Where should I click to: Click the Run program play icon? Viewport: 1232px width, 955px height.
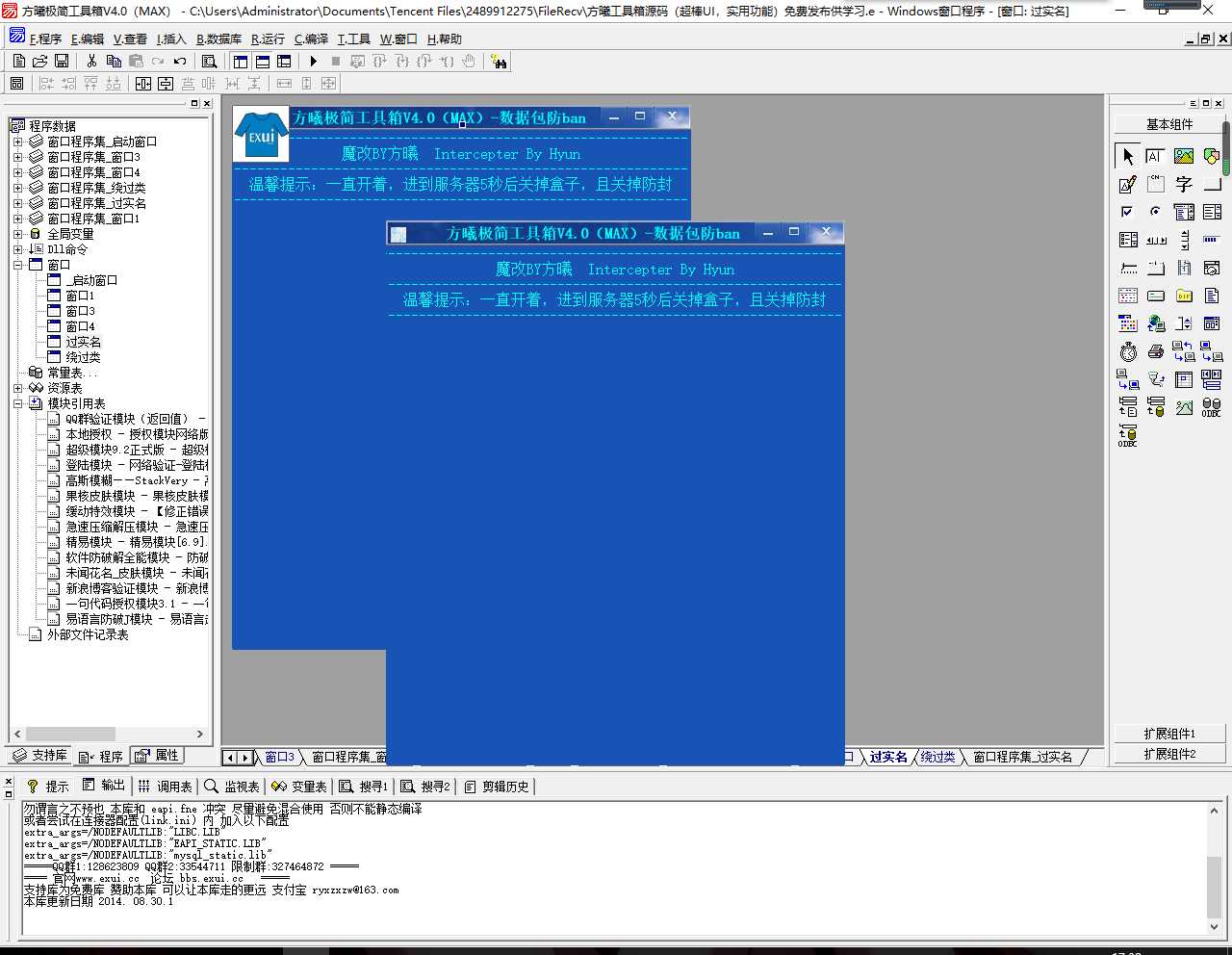[314, 61]
